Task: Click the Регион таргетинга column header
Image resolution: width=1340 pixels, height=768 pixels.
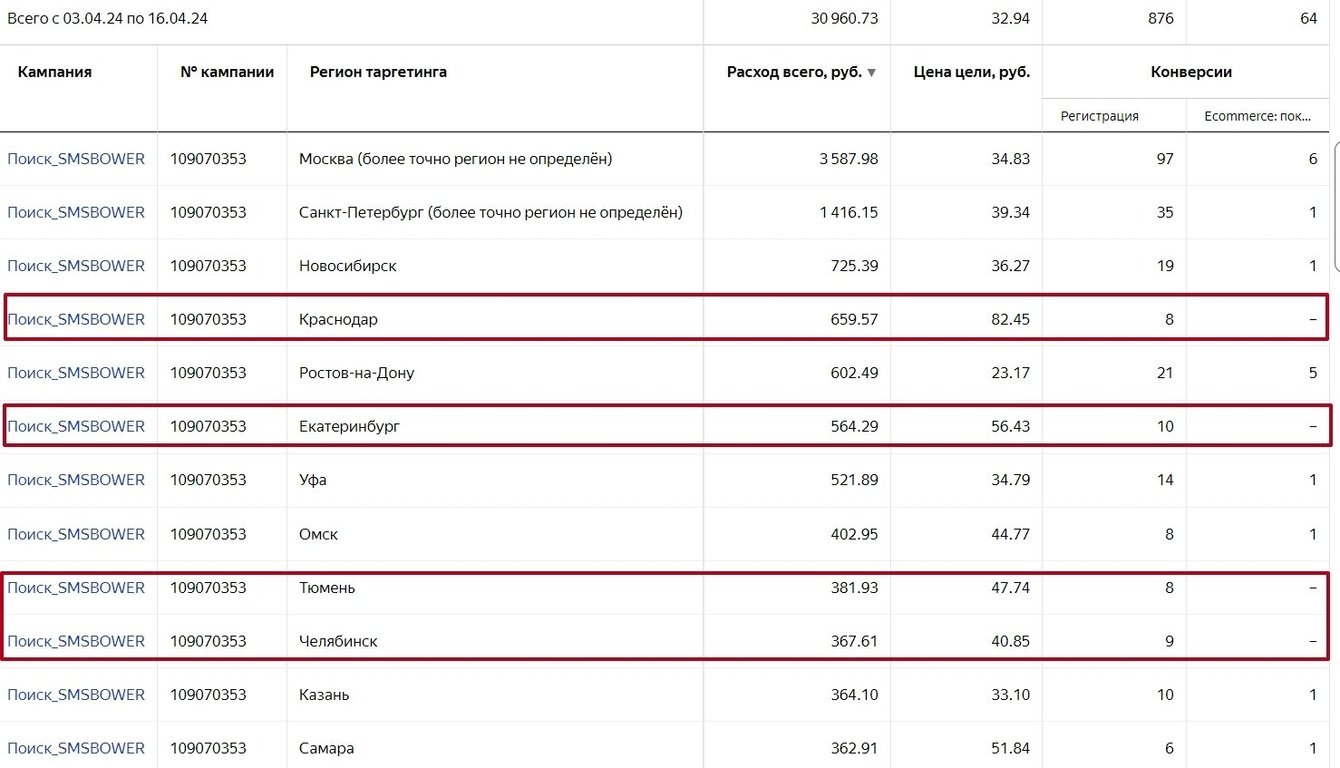Action: tap(378, 72)
